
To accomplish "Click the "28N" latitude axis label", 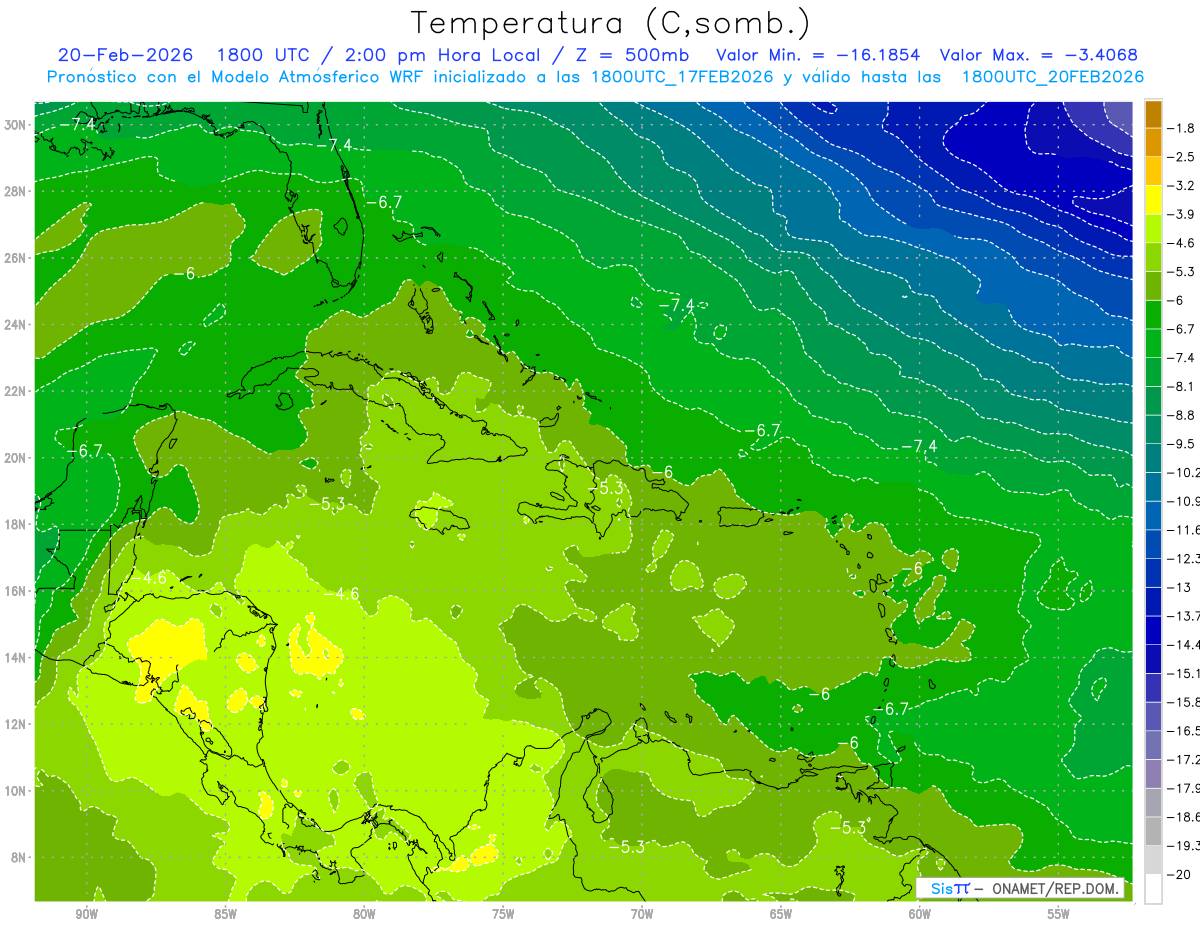I will pos(15,191).
